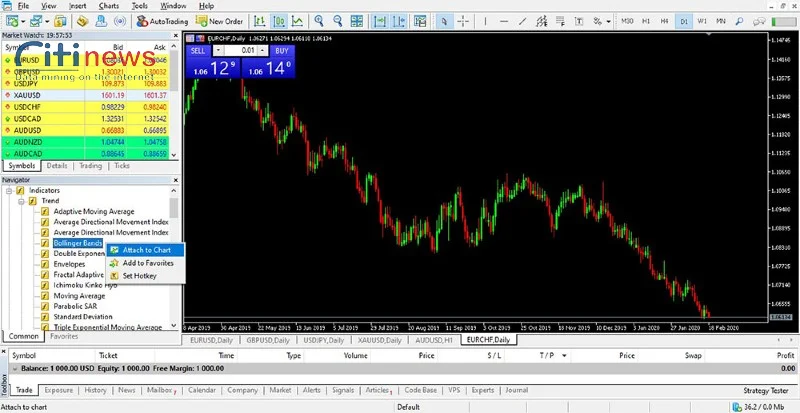
Task: Toggle the AutoTrading button
Action: point(162,21)
